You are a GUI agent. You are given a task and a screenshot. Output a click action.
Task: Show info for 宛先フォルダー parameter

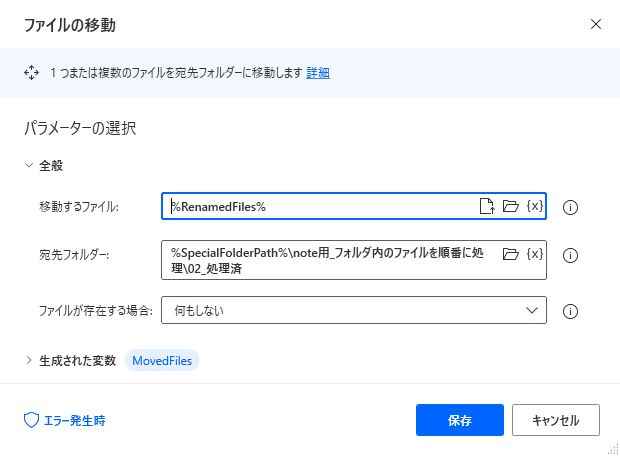point(570,255)
